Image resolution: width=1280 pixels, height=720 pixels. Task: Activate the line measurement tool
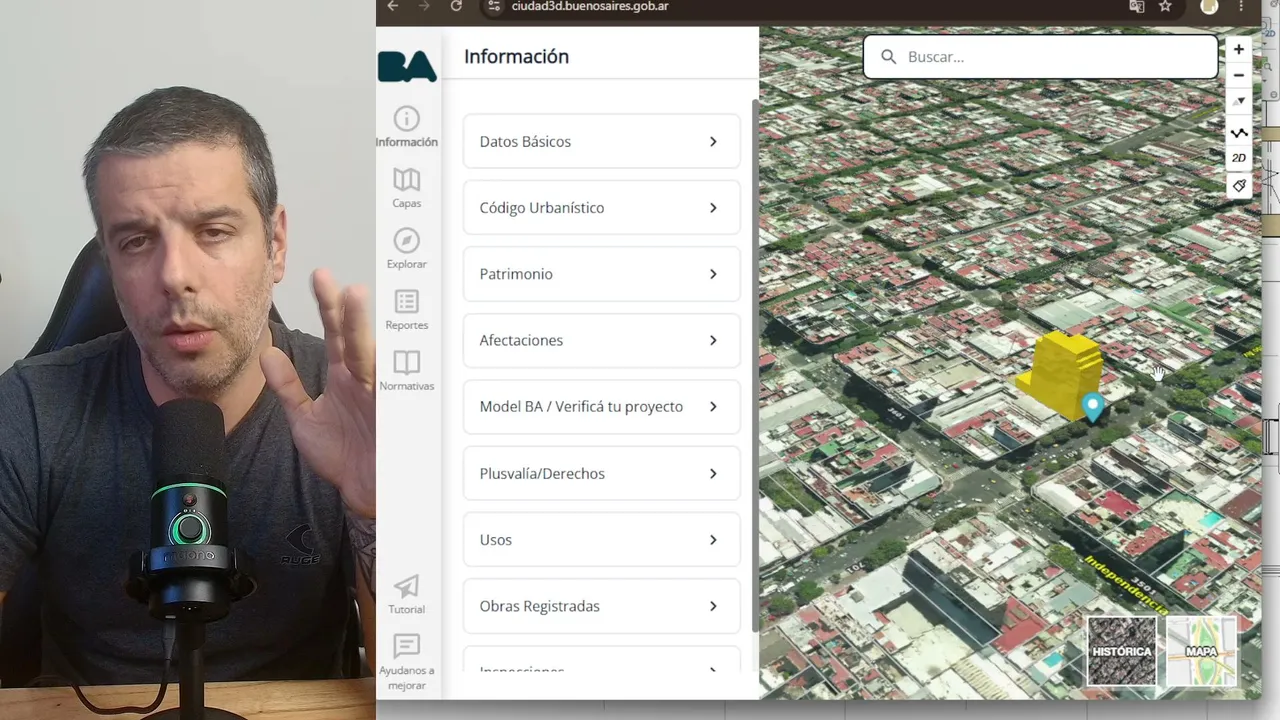1239,133
